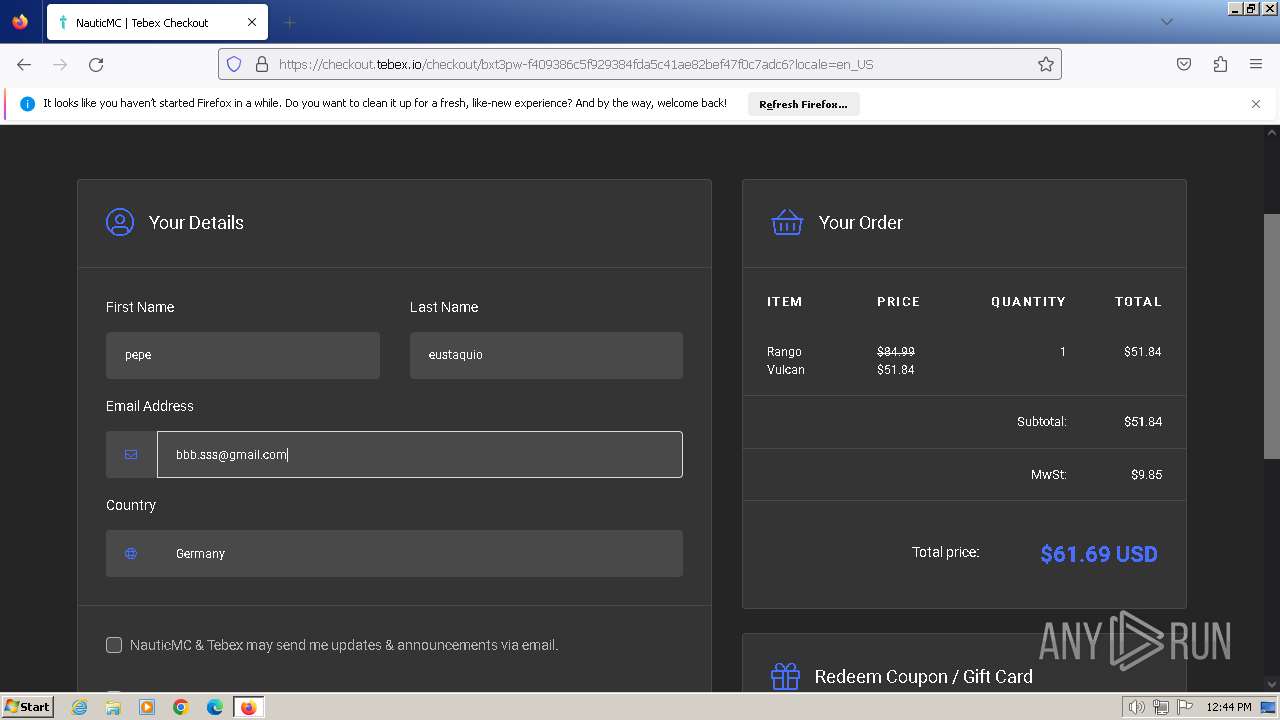This screenshot has height=720, width=1280.
Task: View site security padlock info
Action: [x=262, y=64]
